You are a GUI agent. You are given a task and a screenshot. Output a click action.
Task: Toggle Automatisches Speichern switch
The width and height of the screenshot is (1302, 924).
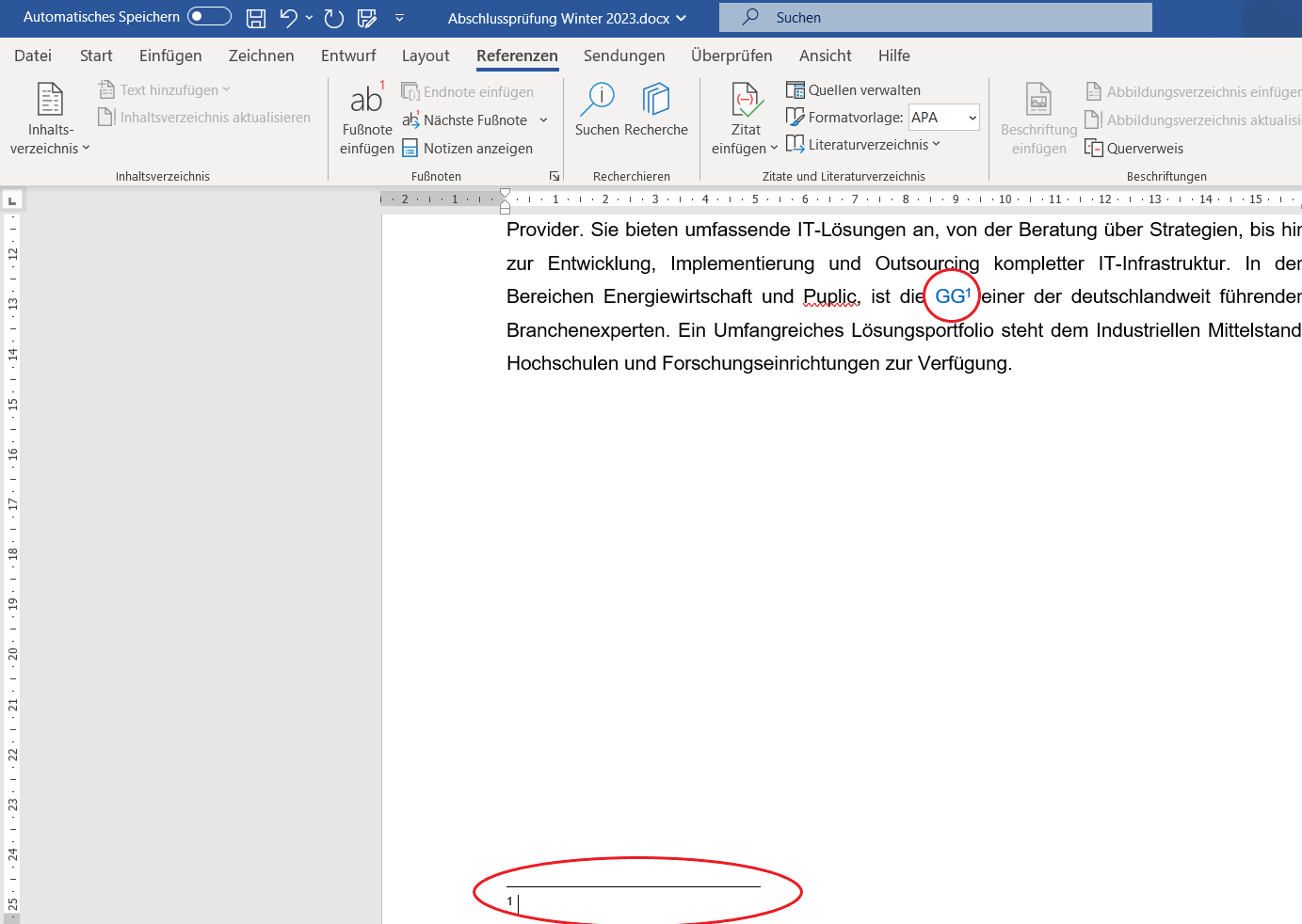click(209, 17)
